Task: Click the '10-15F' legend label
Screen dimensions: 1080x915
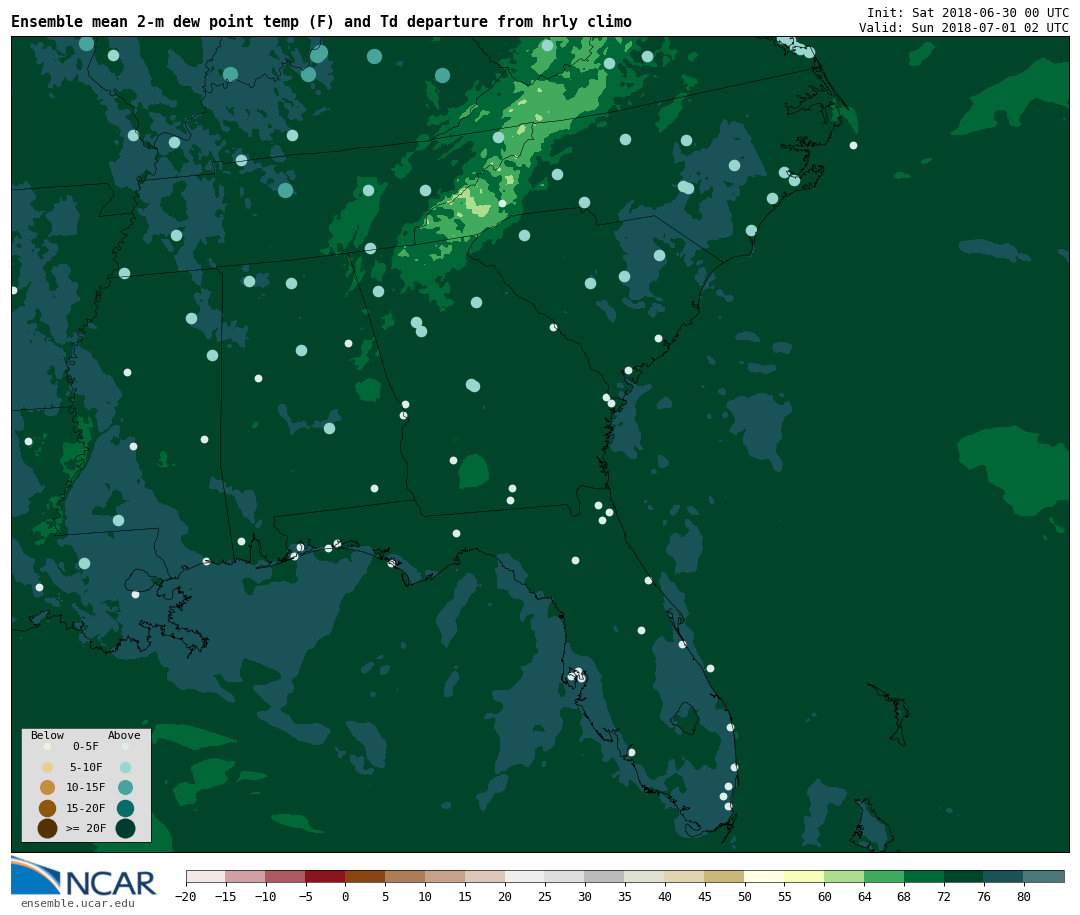Action: point(86,788)
